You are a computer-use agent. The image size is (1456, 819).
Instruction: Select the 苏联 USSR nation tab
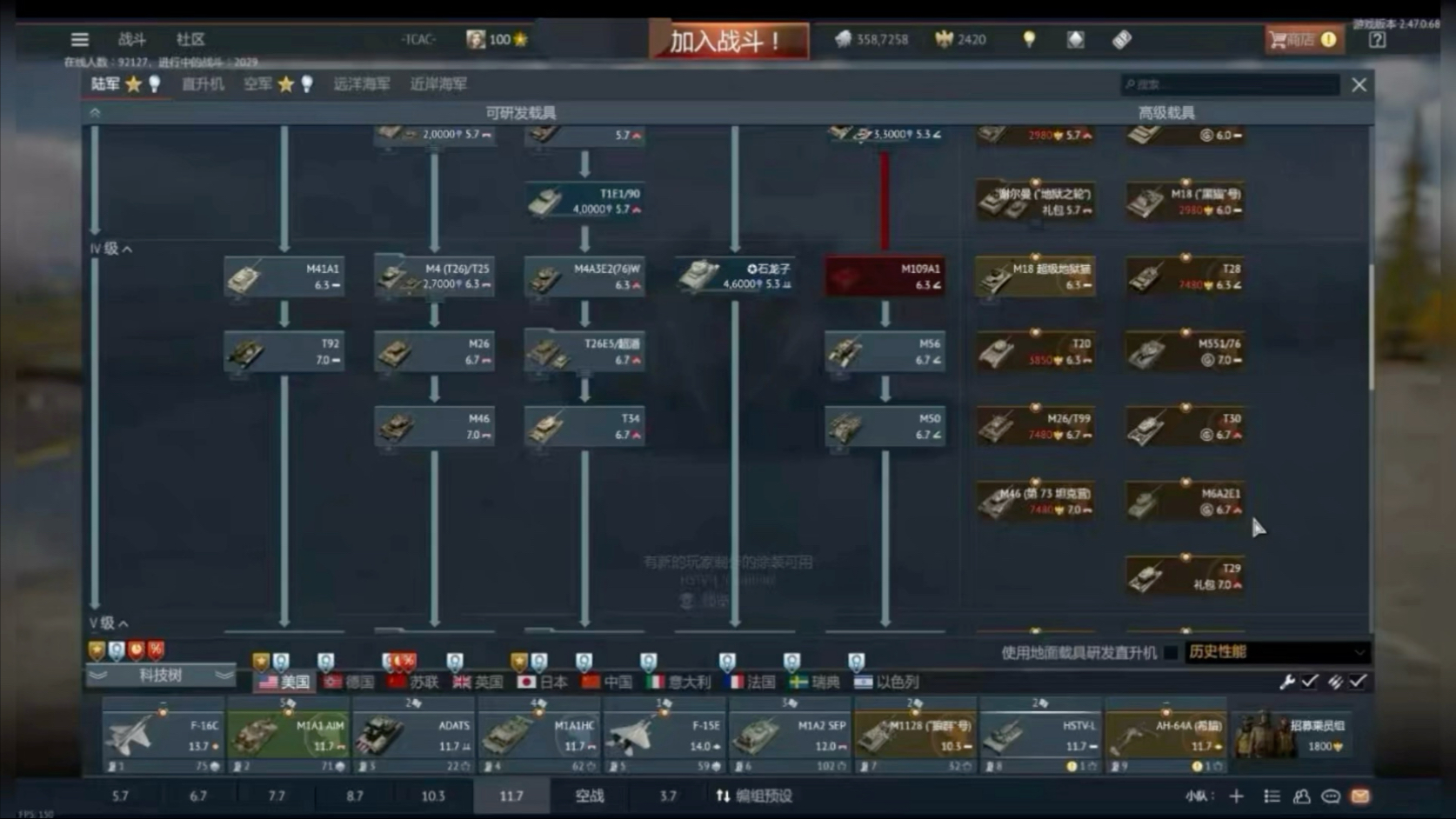click(x=414, y=682)
